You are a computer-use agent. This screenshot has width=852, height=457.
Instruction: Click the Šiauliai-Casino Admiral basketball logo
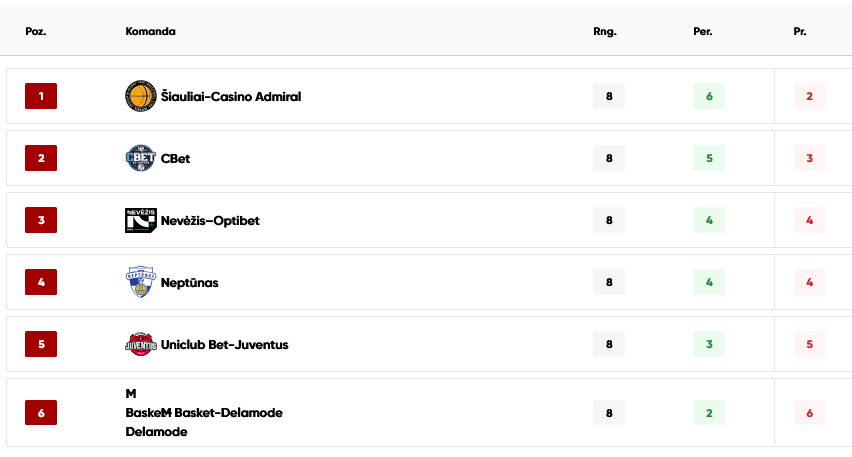141,96
